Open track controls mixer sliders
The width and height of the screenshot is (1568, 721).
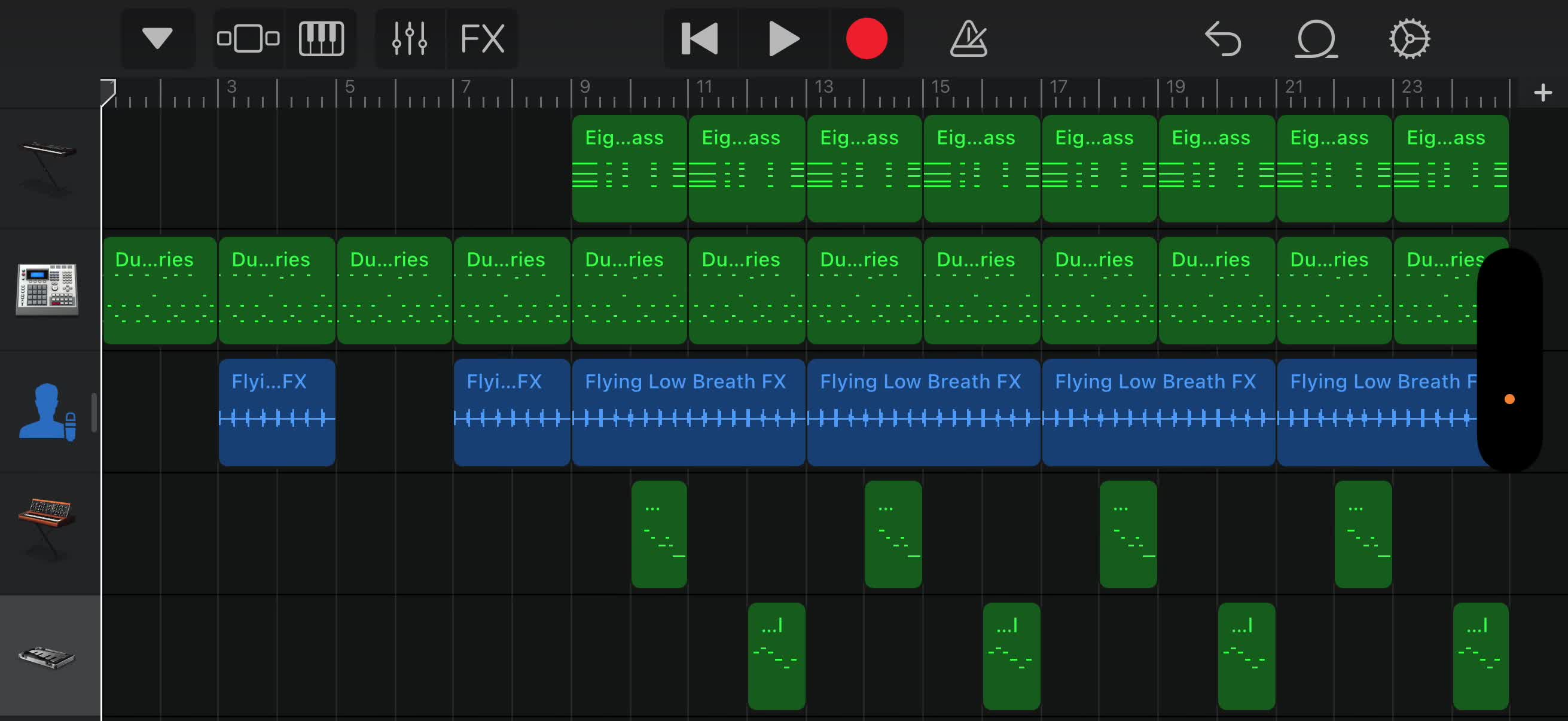click(x=410, y=38)
